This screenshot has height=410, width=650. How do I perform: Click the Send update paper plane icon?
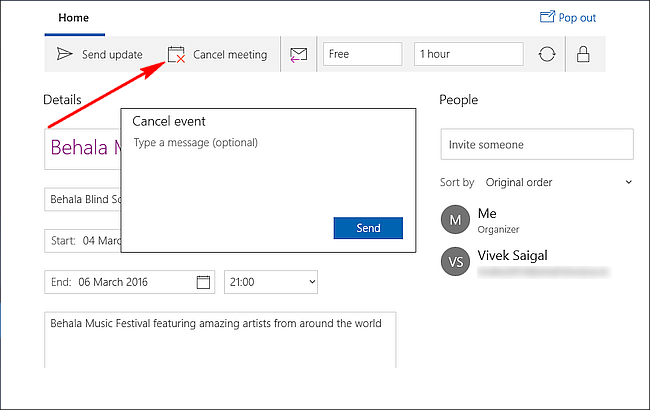[64, 54]
